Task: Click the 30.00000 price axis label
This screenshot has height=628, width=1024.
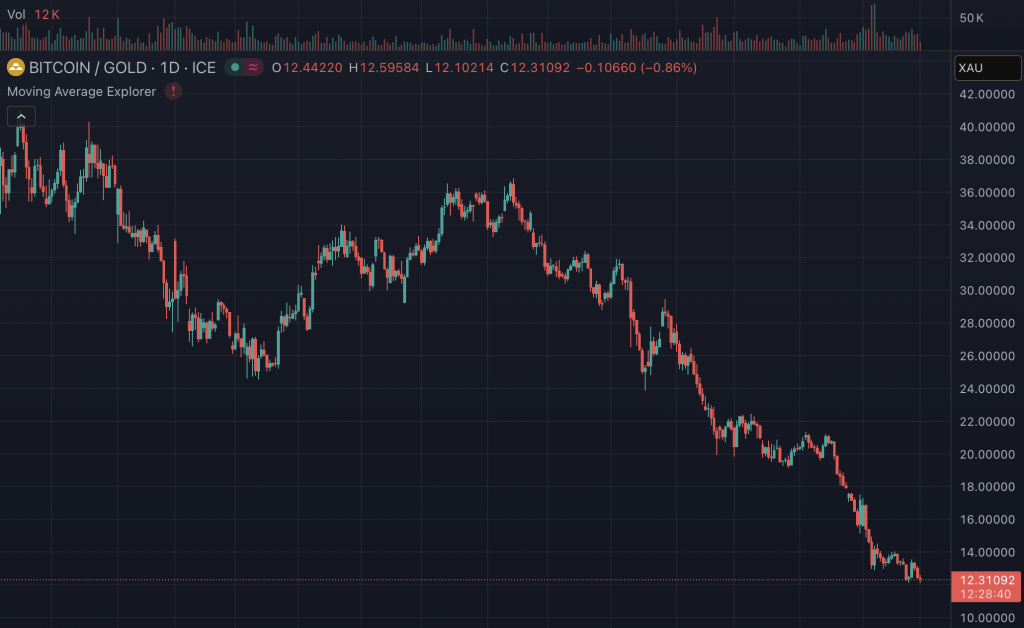Action: tap(987, 290)
